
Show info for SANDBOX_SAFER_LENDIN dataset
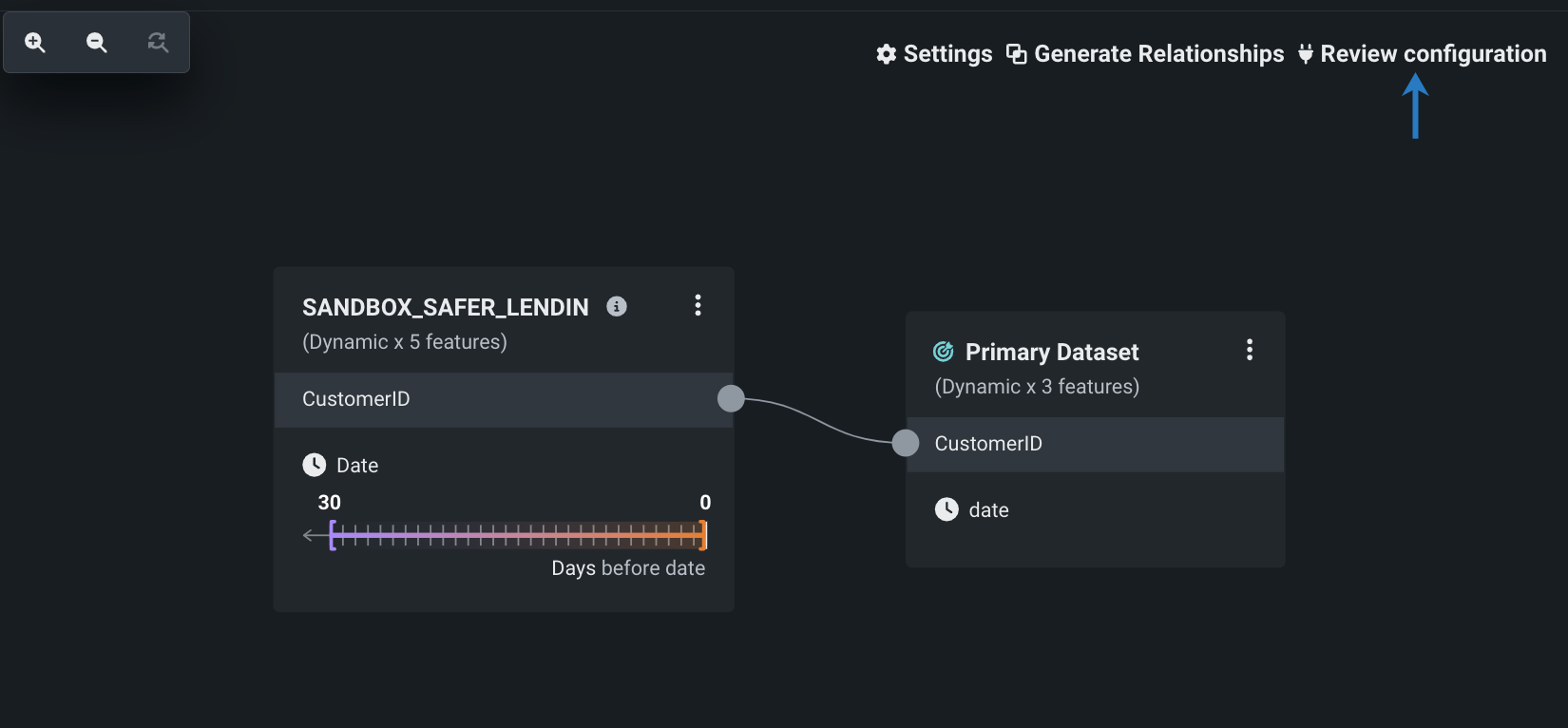[617, 306]
